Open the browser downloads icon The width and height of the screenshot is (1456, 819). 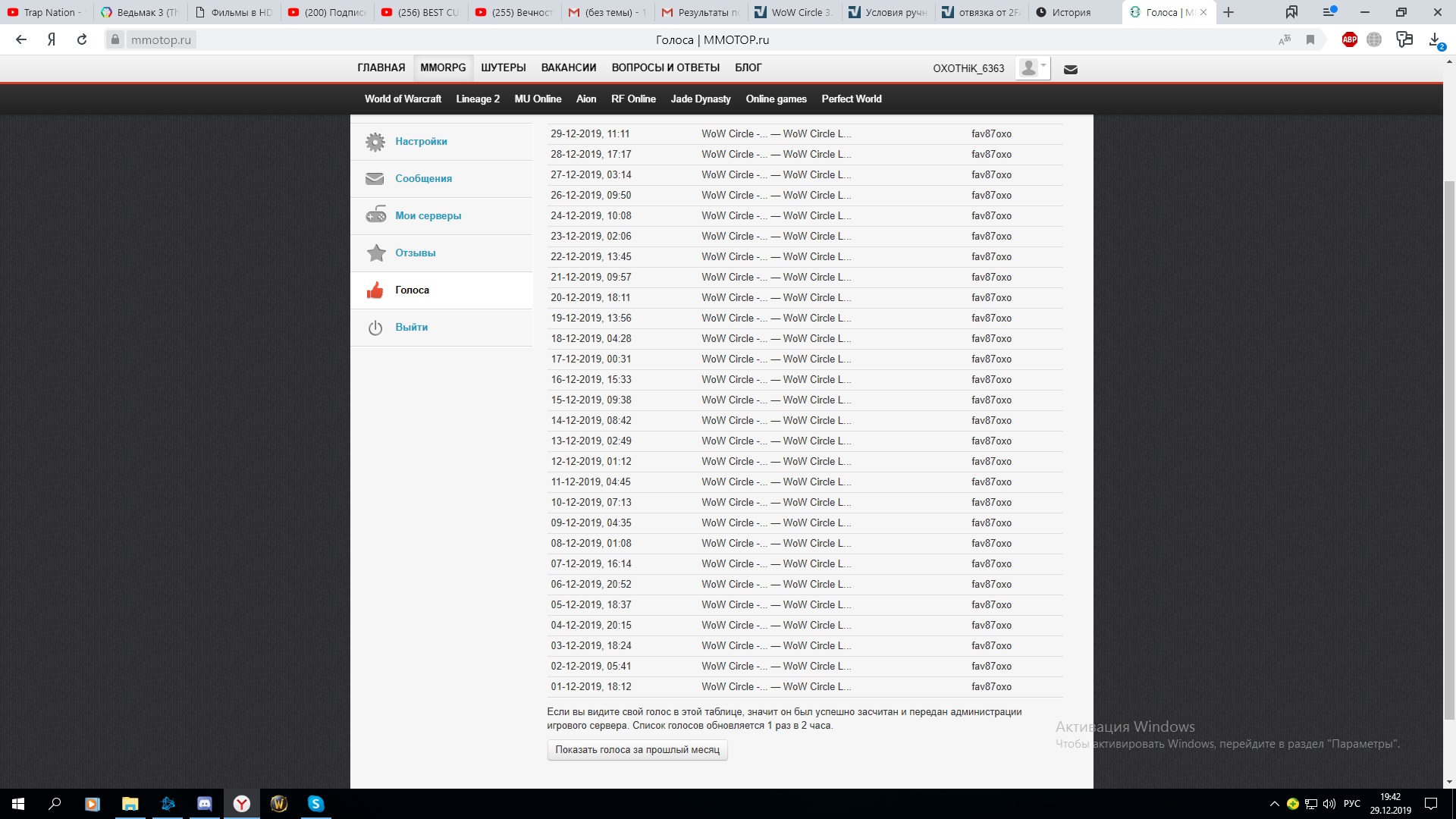point(1435,40)
